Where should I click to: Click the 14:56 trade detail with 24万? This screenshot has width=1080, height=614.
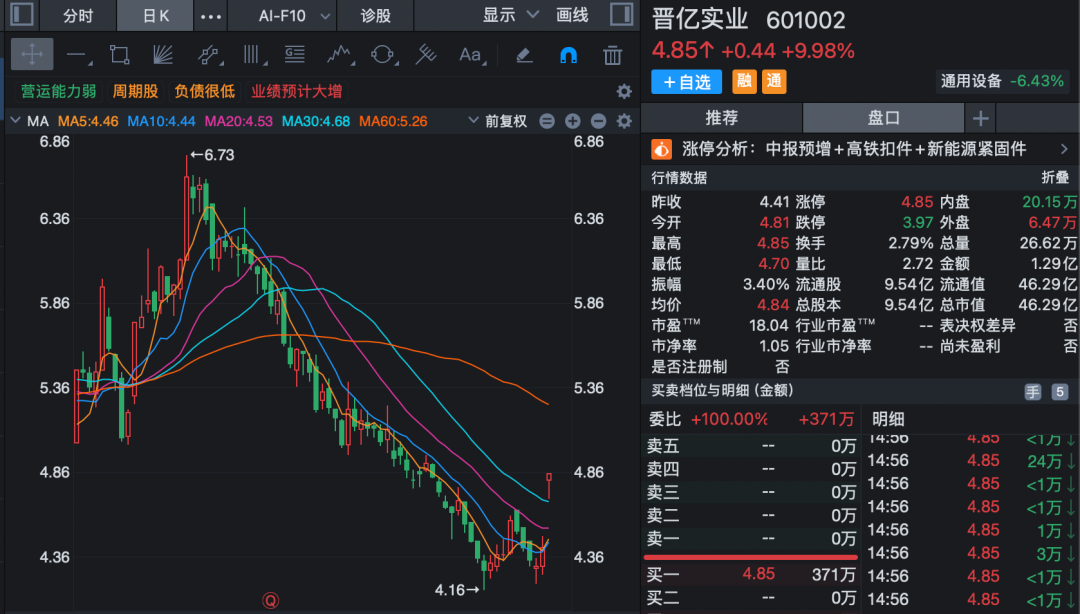[970, 460]
